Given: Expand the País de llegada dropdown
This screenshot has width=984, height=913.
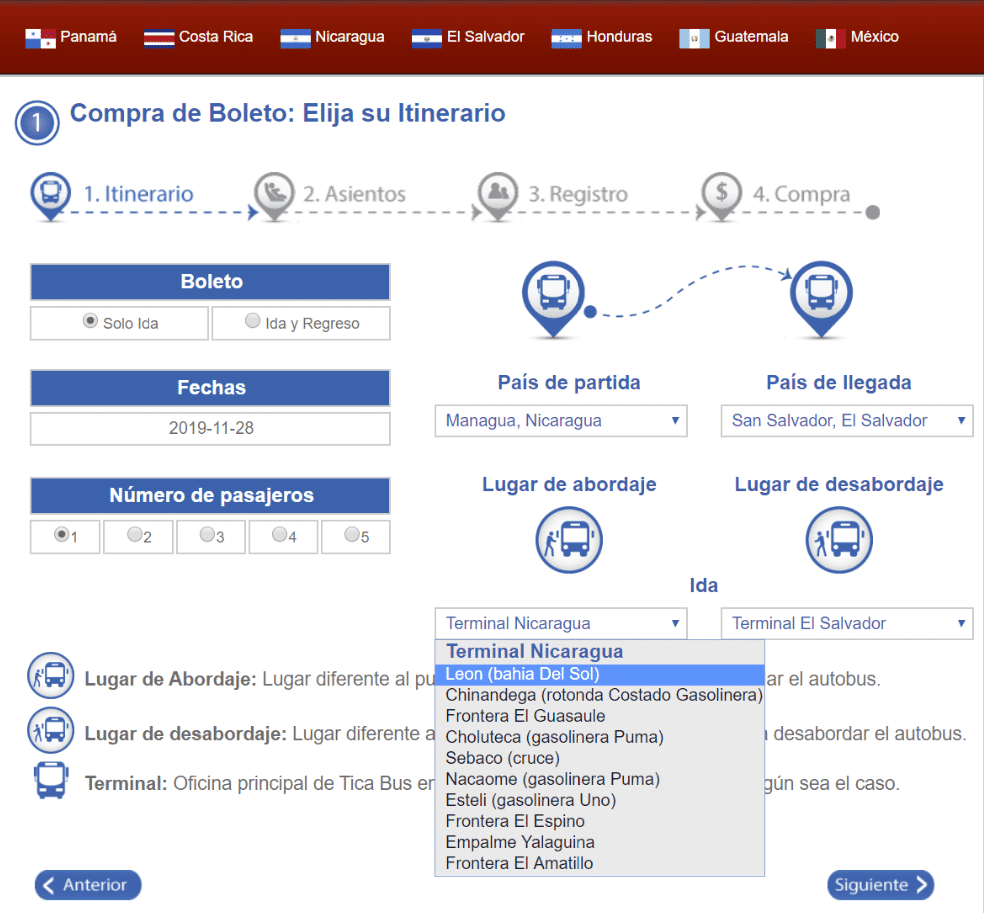Looking at the screenshot, I should tap(846, 421).
